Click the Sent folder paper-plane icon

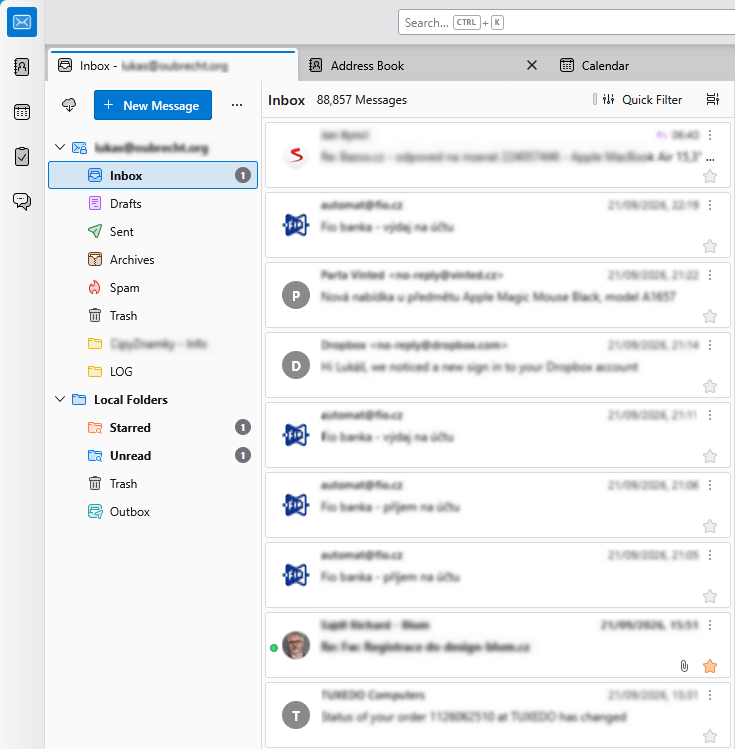pyautogui.click(x=95, y=232)
